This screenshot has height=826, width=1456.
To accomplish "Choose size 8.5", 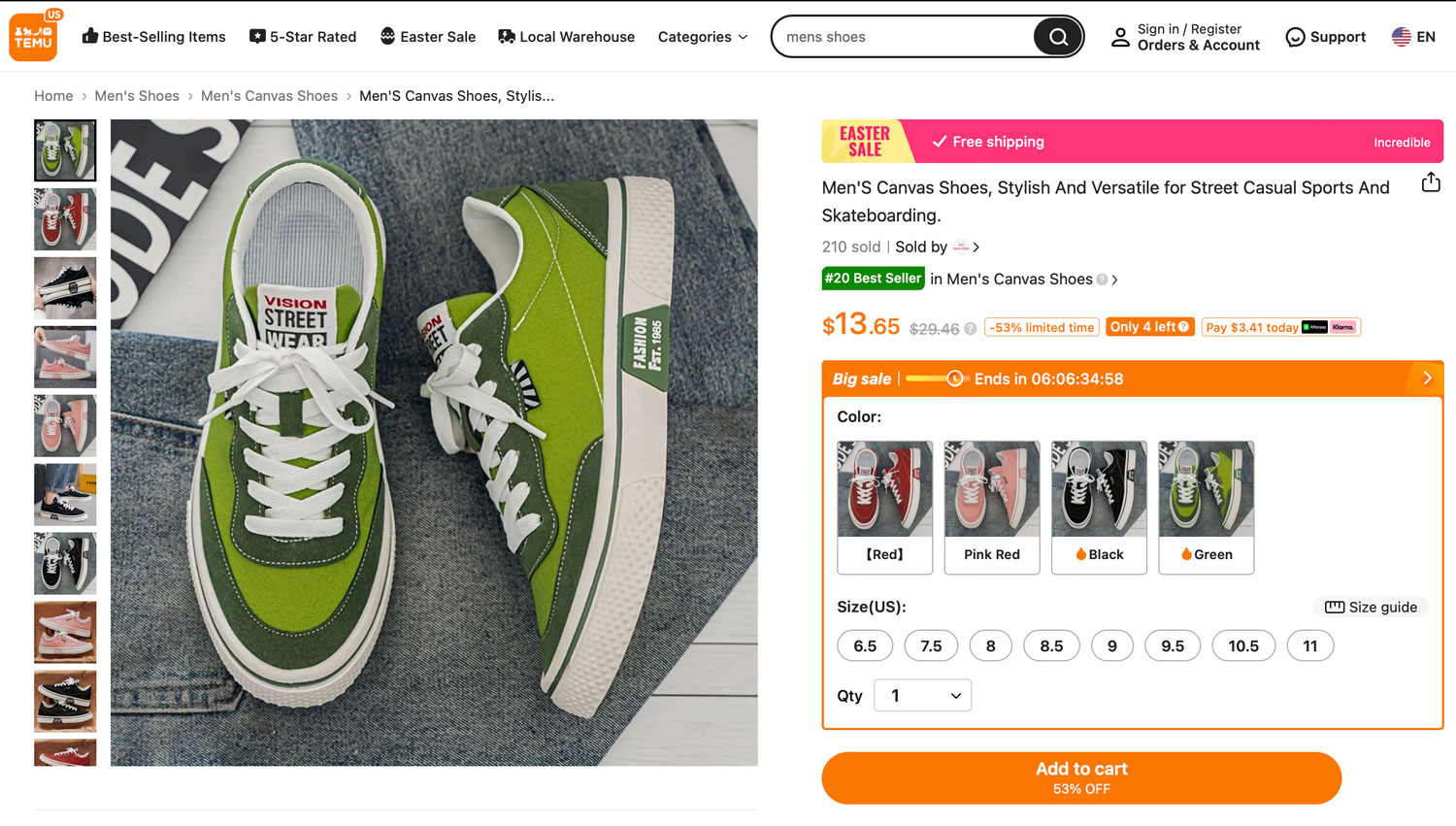I will pyautogui.click(x=1051, y=645).
